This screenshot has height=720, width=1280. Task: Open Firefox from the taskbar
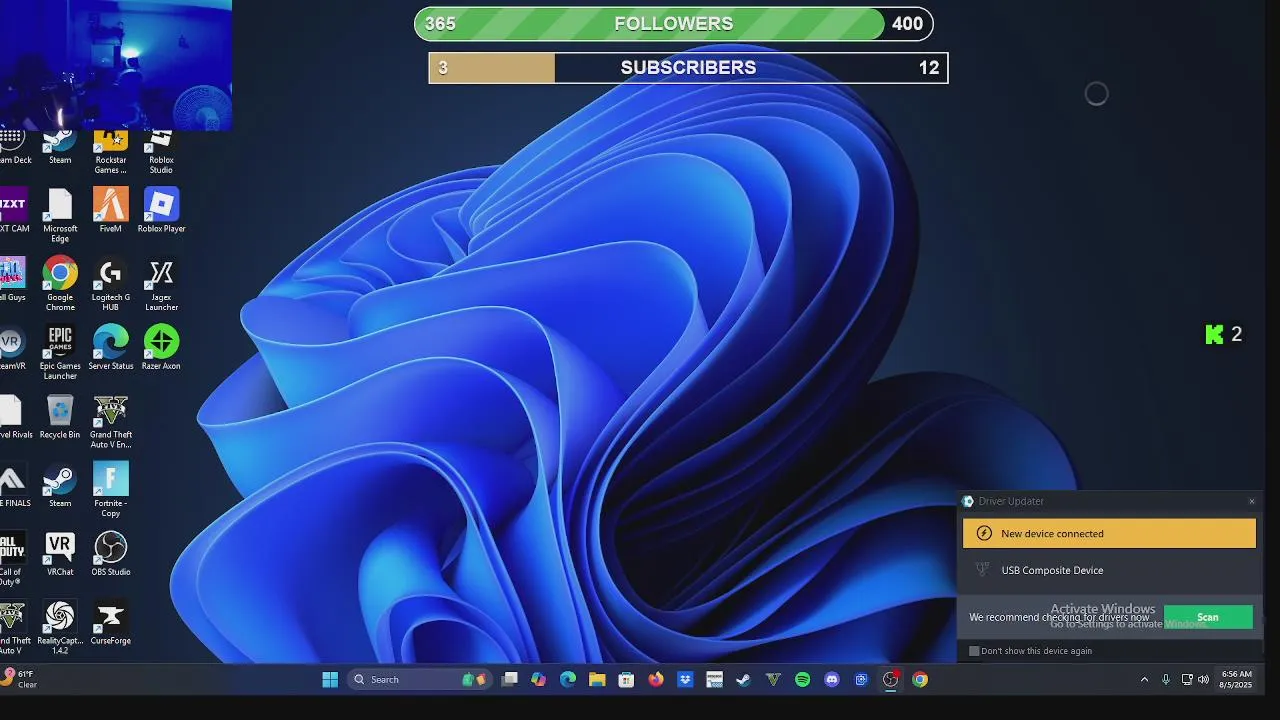656,680
